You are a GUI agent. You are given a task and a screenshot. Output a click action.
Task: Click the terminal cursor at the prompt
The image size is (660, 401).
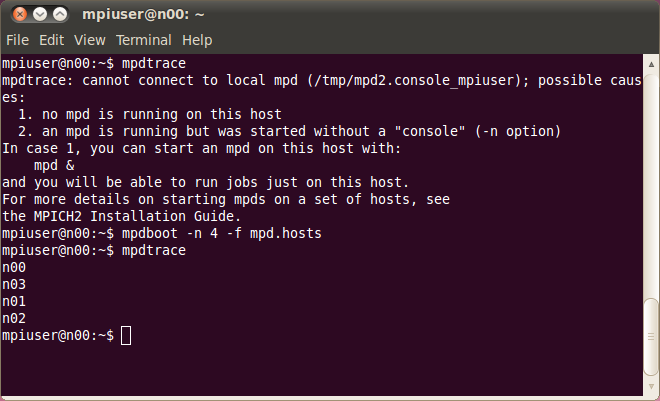click(x=126, y=335)
